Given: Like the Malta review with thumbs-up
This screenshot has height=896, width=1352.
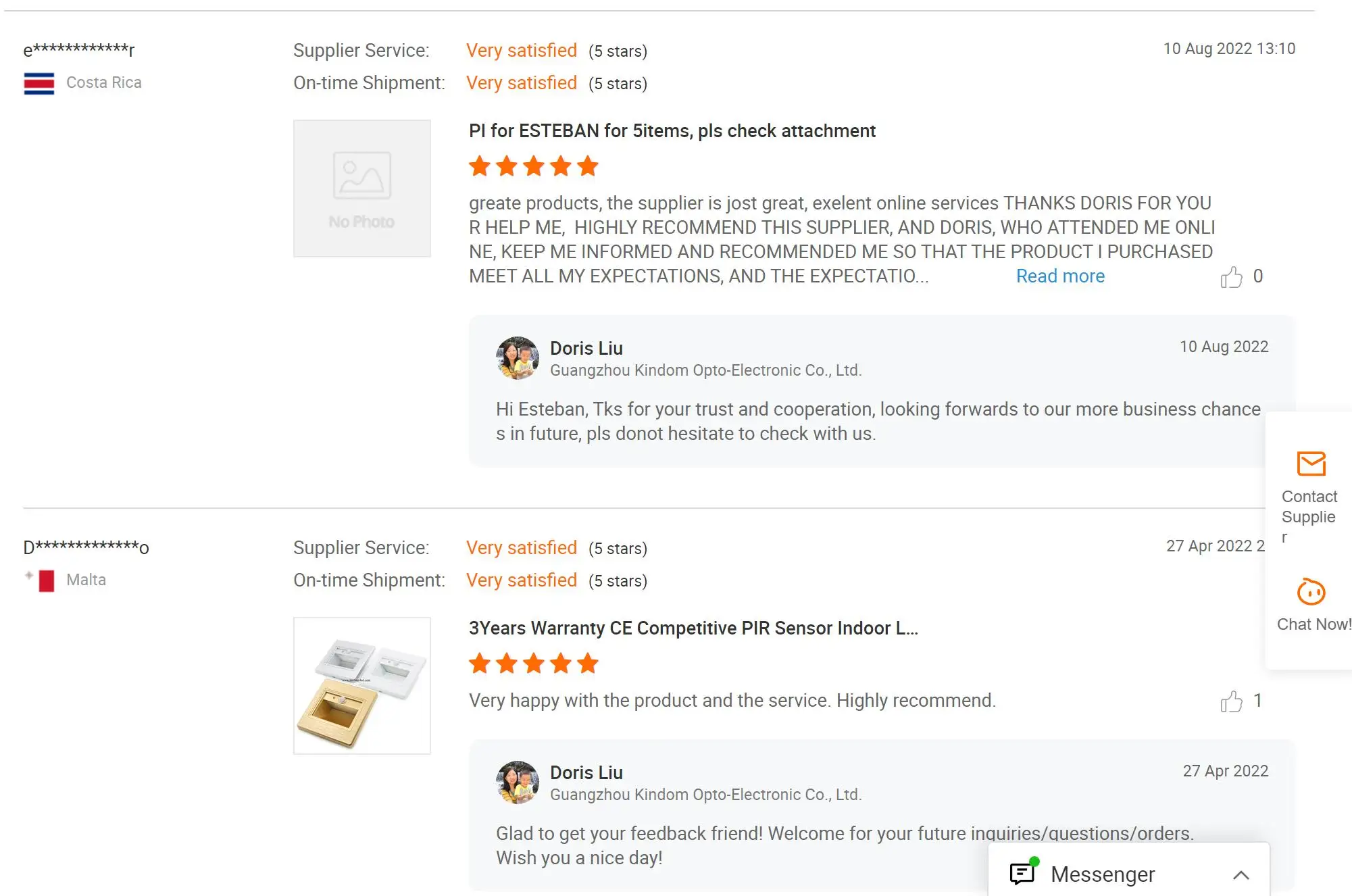Looking at the screenshot, I should (x=1231, y=701).
